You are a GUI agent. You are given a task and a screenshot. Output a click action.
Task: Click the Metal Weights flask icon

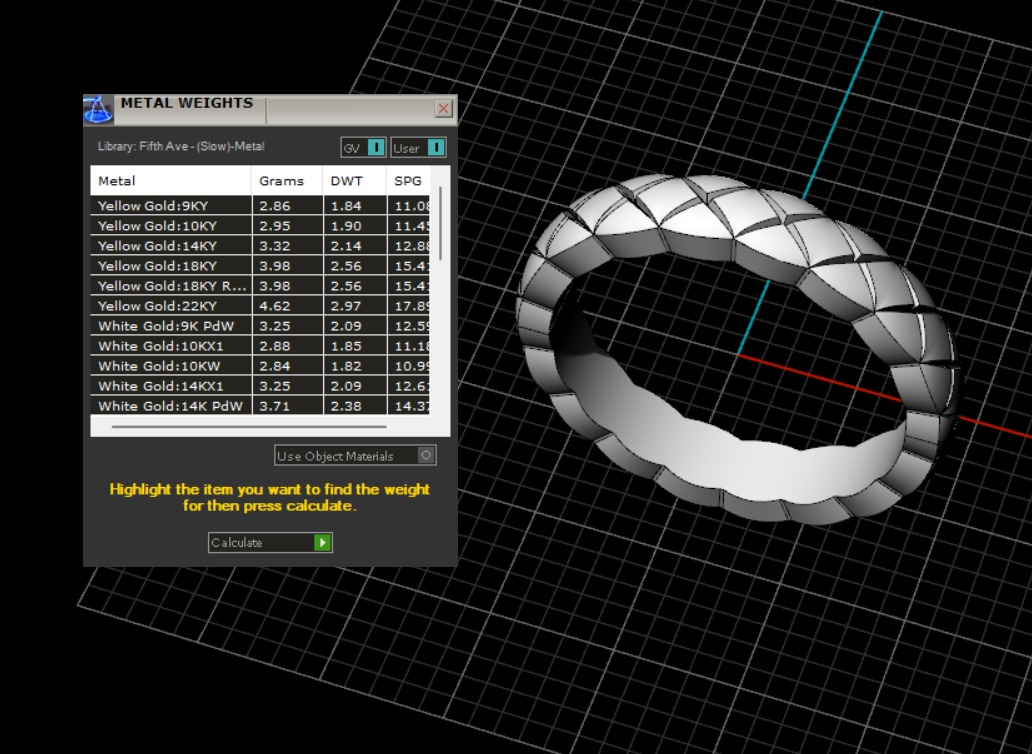[98, 109]
